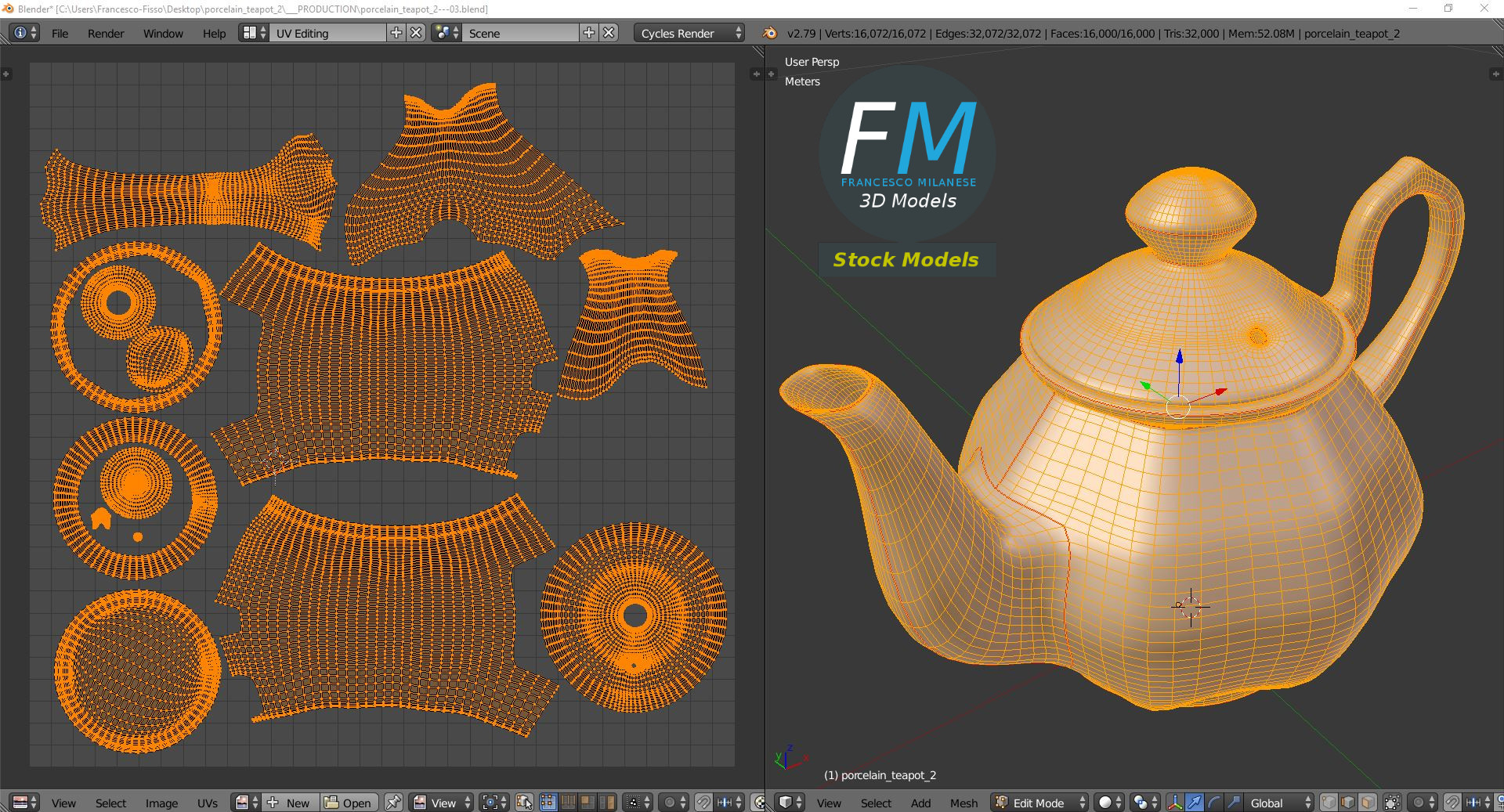Open the Info editor type selector

[x=24, y=33]
